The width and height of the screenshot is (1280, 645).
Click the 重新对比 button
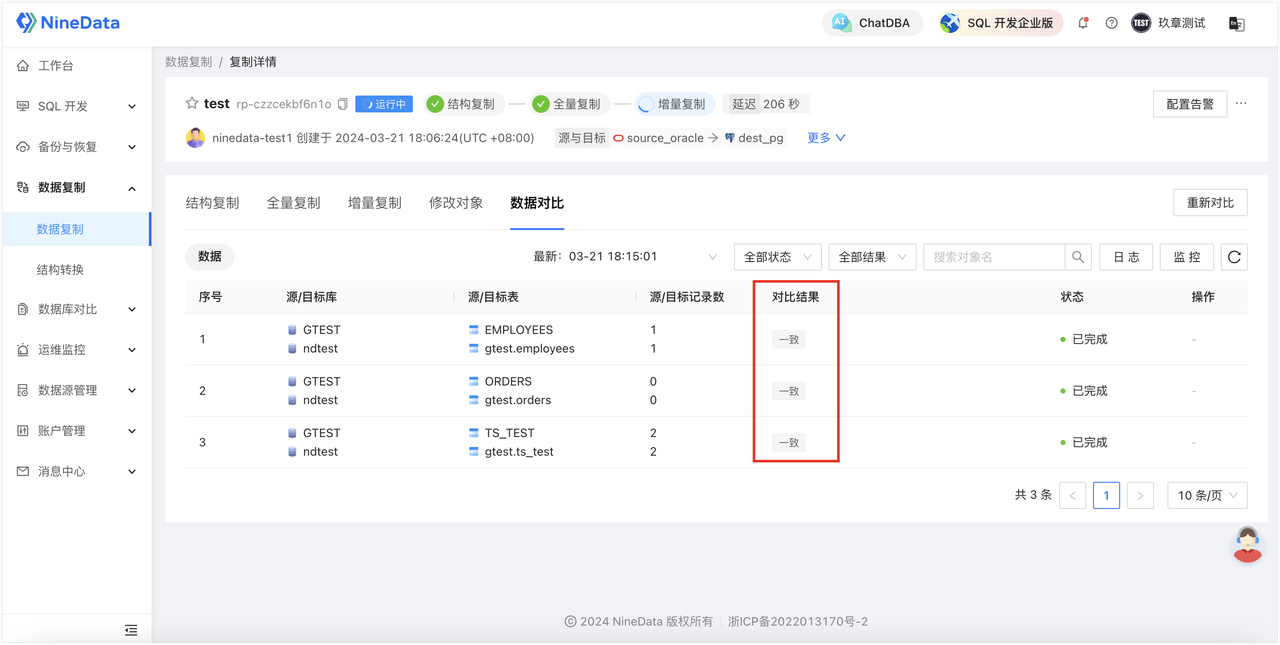(1210, 201)
